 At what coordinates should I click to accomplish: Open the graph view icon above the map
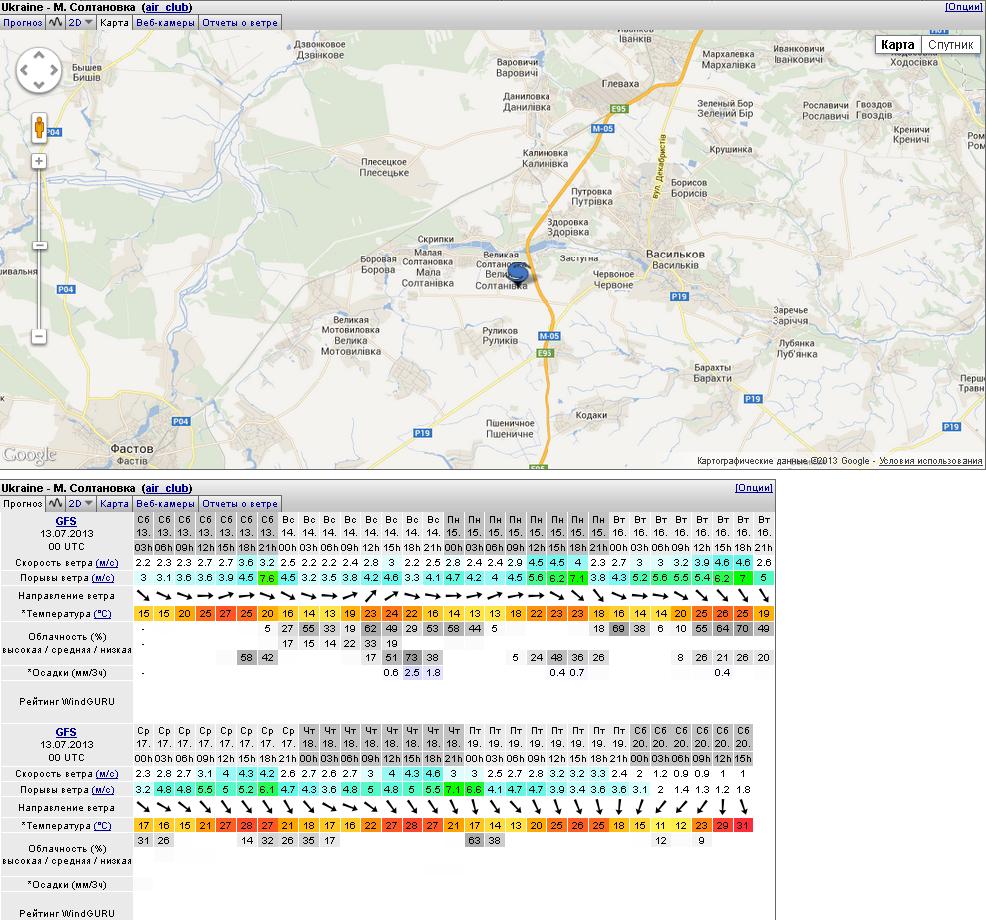click(x=54, y=22)
